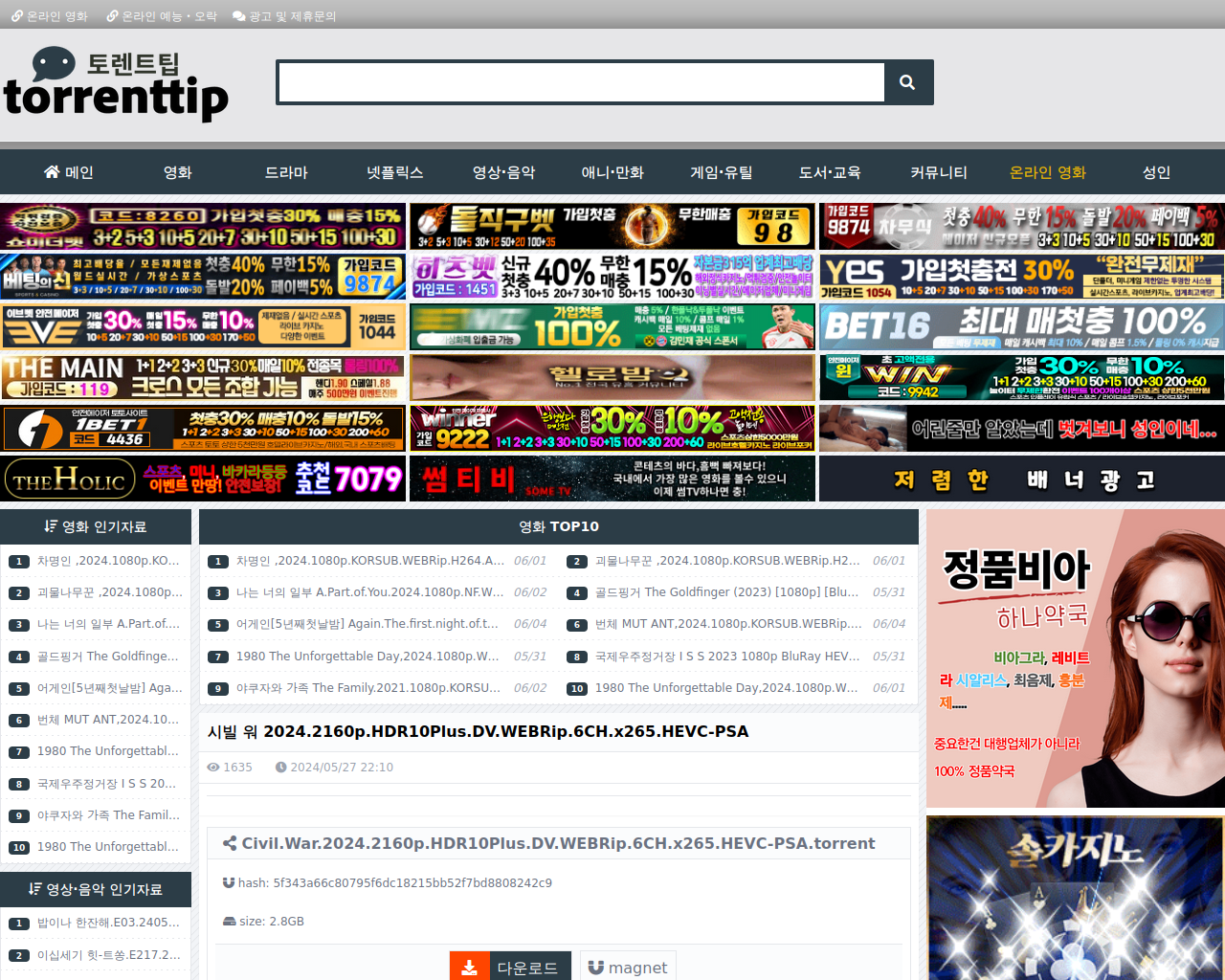Click the 저렴한 배너광고 banner
The width and height of the screenshot is (1225, 980).
click(1022, 479)
